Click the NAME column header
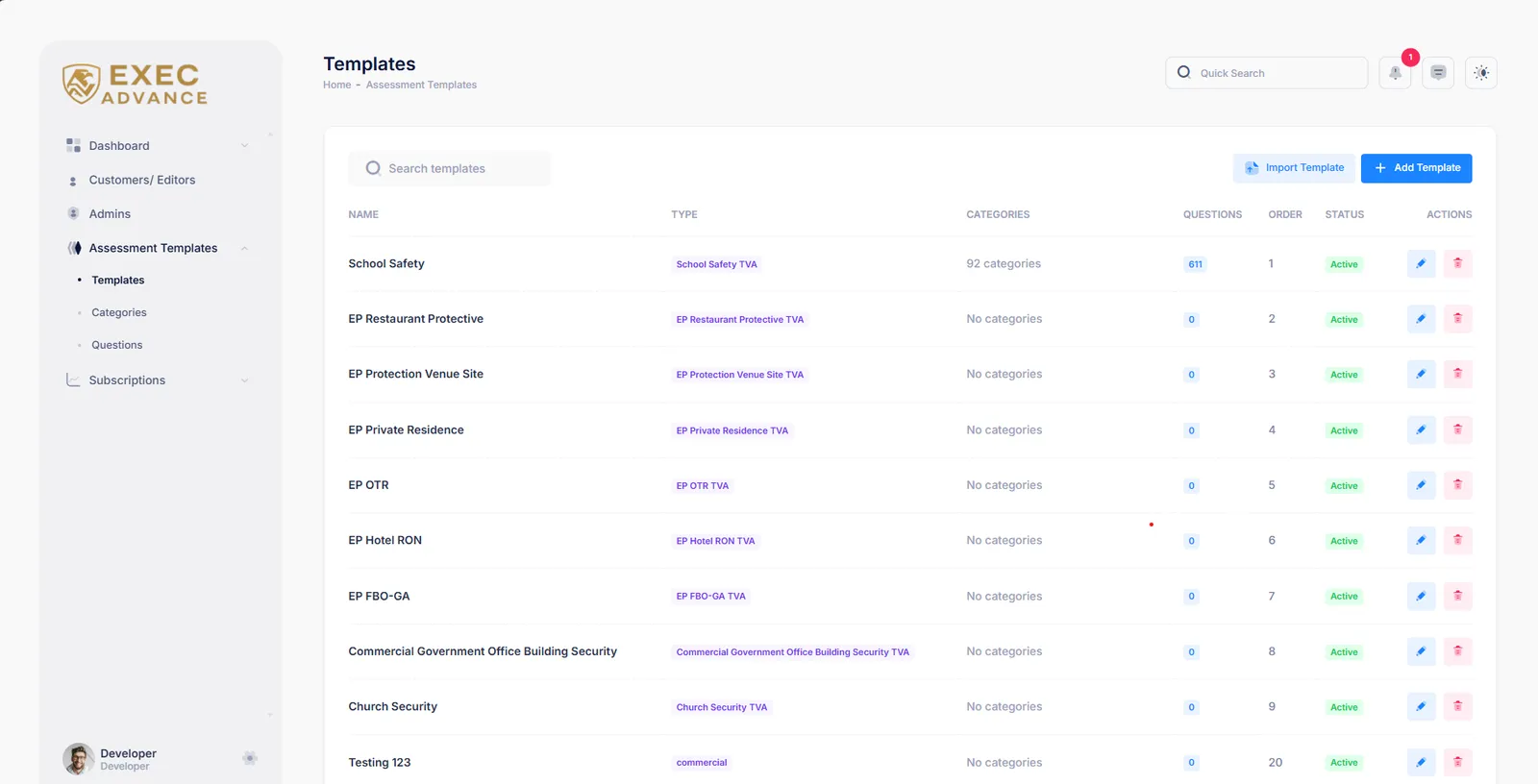 (x=363, y=214)
